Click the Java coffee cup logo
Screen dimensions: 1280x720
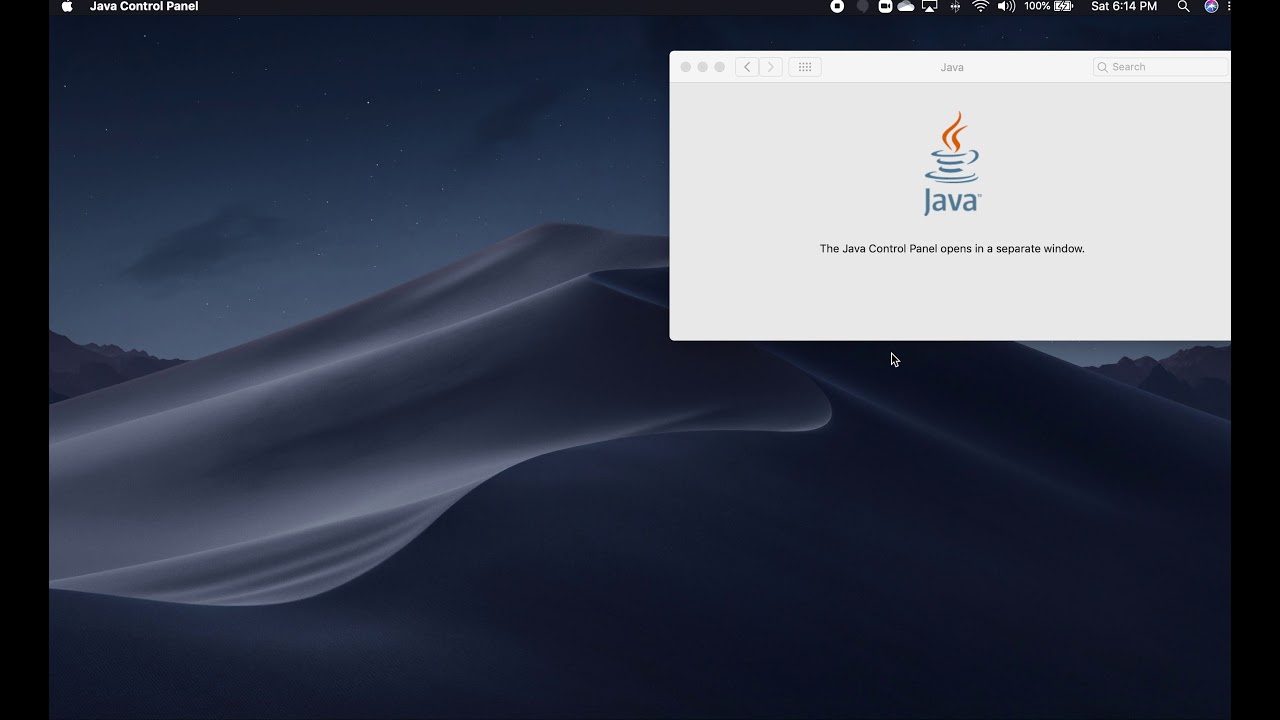952,163
